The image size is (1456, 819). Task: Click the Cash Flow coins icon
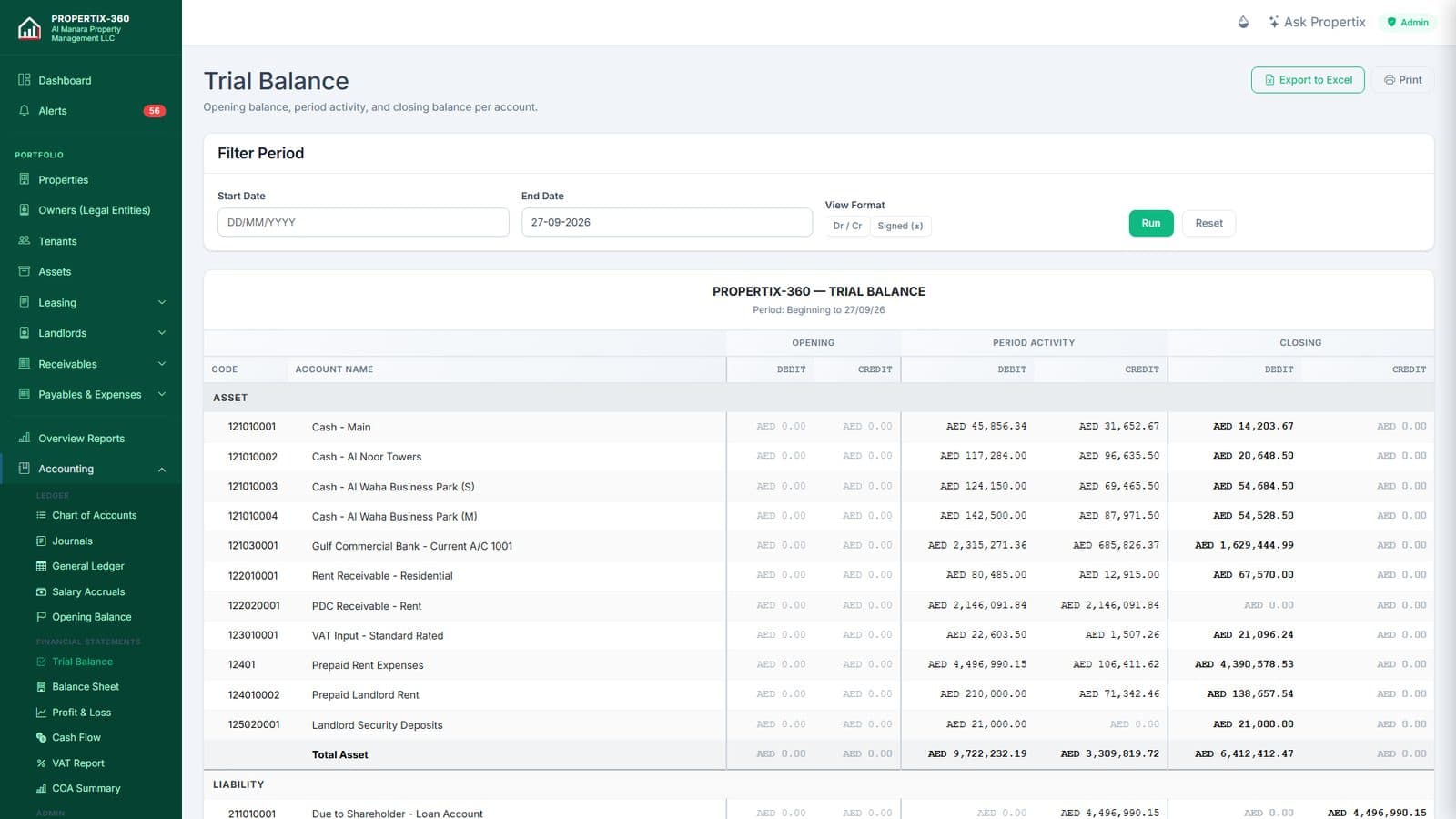click(x=41, y=738)
